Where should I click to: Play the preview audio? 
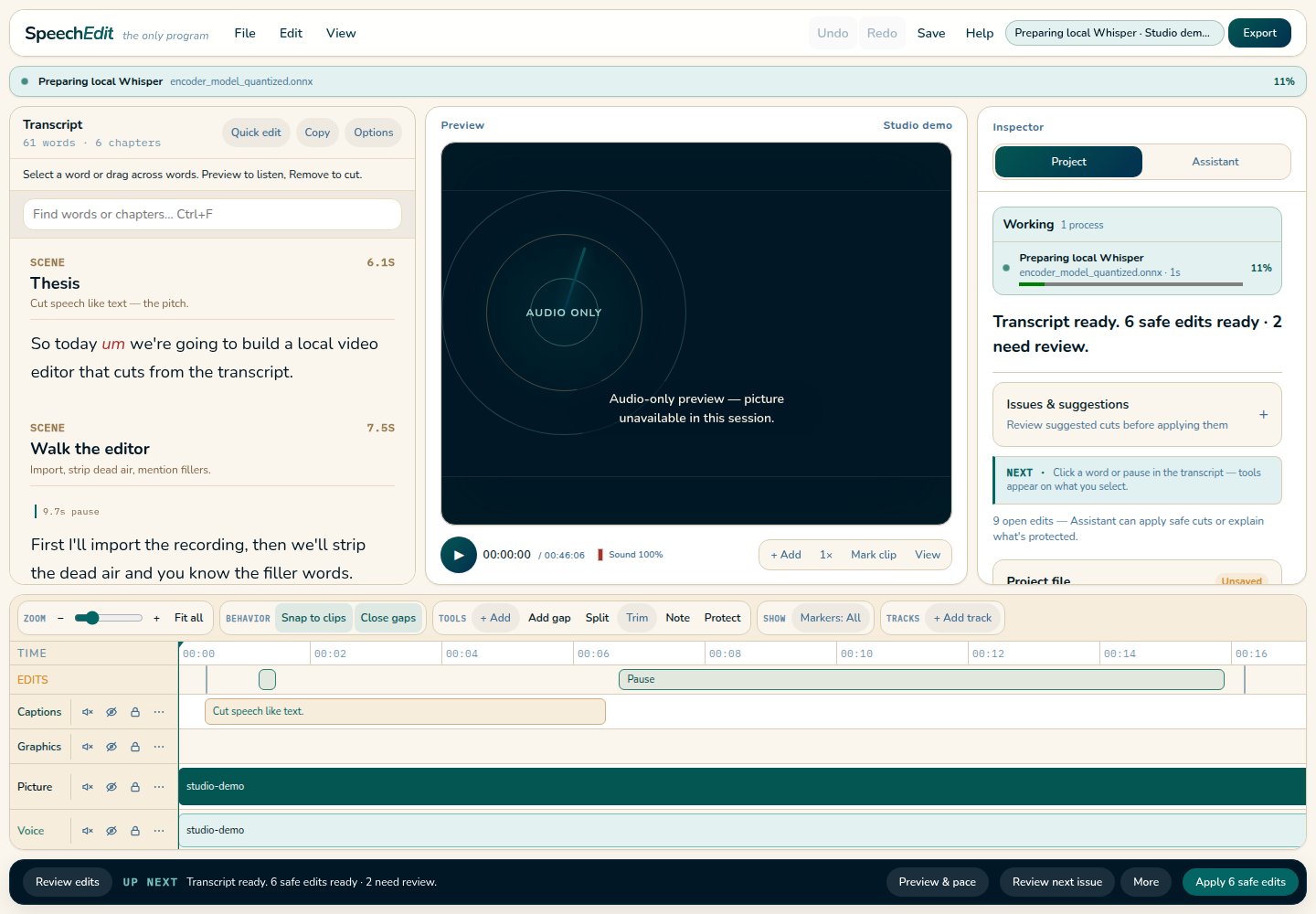click(x=459, y=555)
